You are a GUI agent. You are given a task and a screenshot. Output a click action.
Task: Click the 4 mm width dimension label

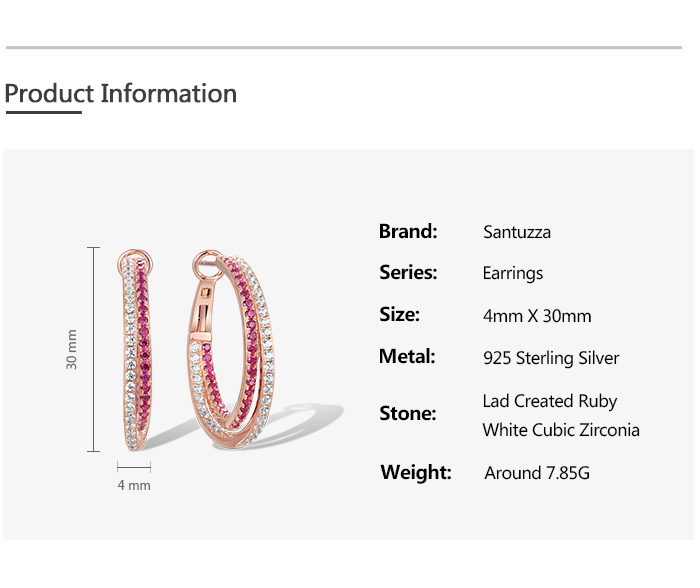pyautogui.click(x=134, y=485)
